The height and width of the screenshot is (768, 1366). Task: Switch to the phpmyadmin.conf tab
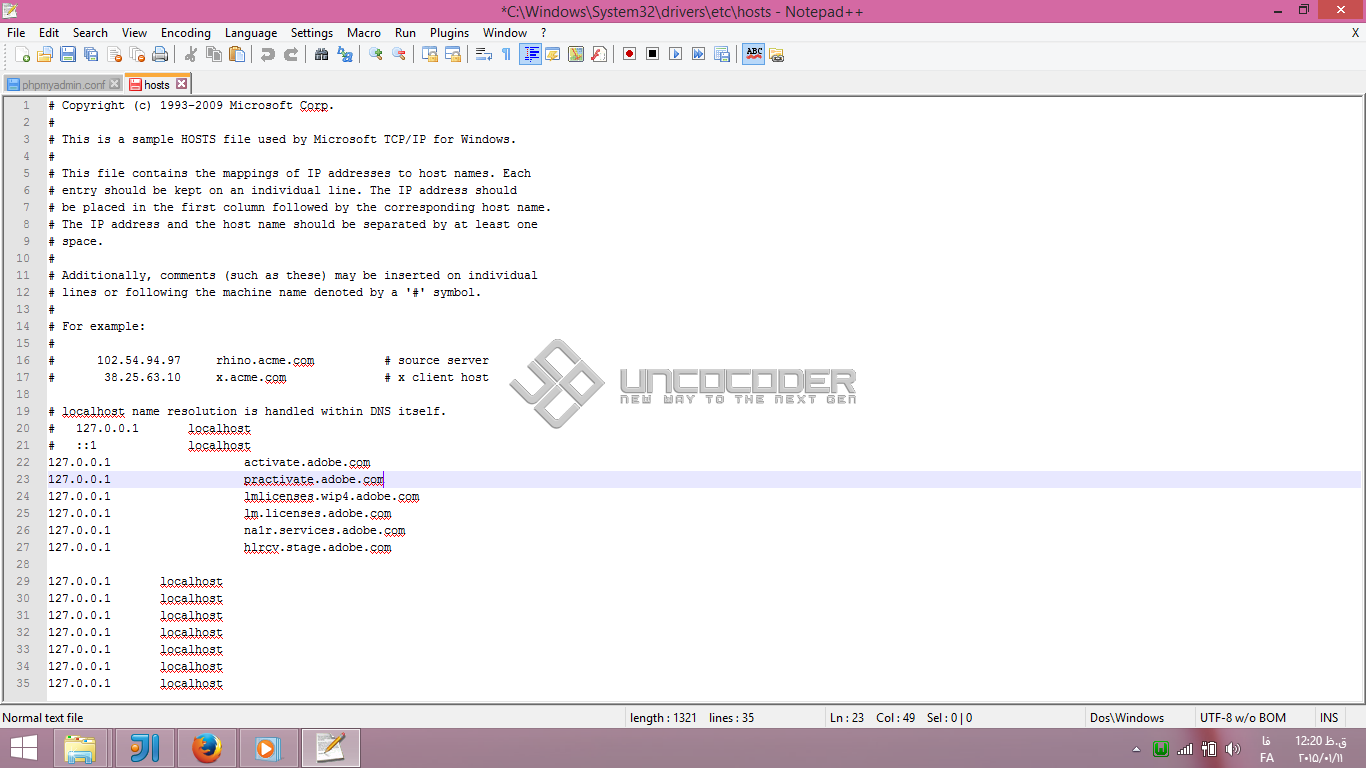coord(63,85)
